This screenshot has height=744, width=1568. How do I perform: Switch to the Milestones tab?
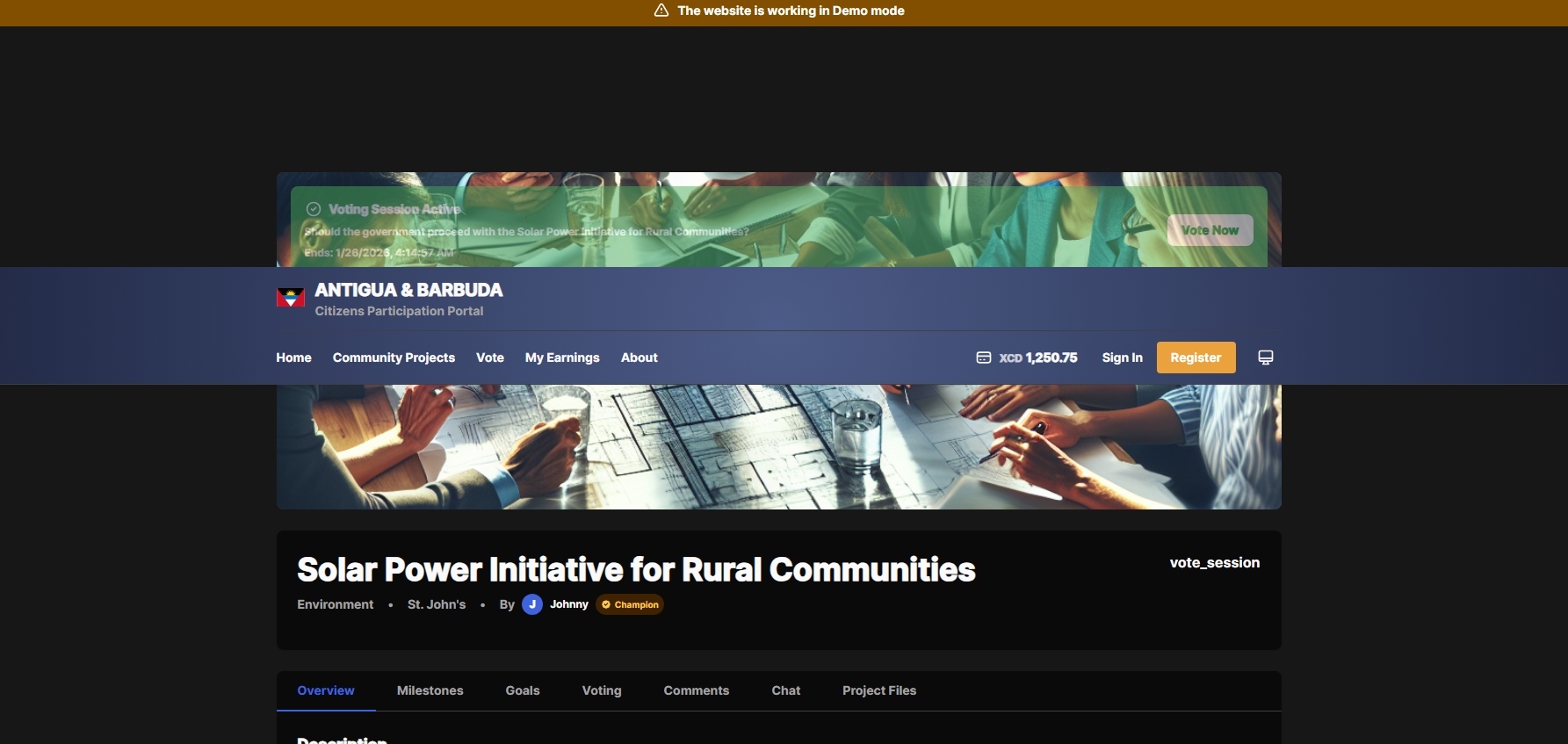point(430,690)
